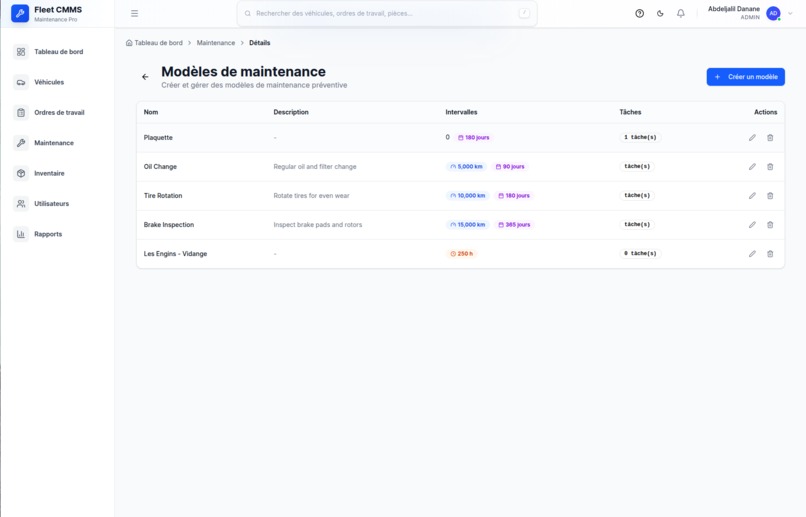Edit the Plaquette template with pencil icon
This screenshot has width=806, height=517.
(x=752, y=138)
